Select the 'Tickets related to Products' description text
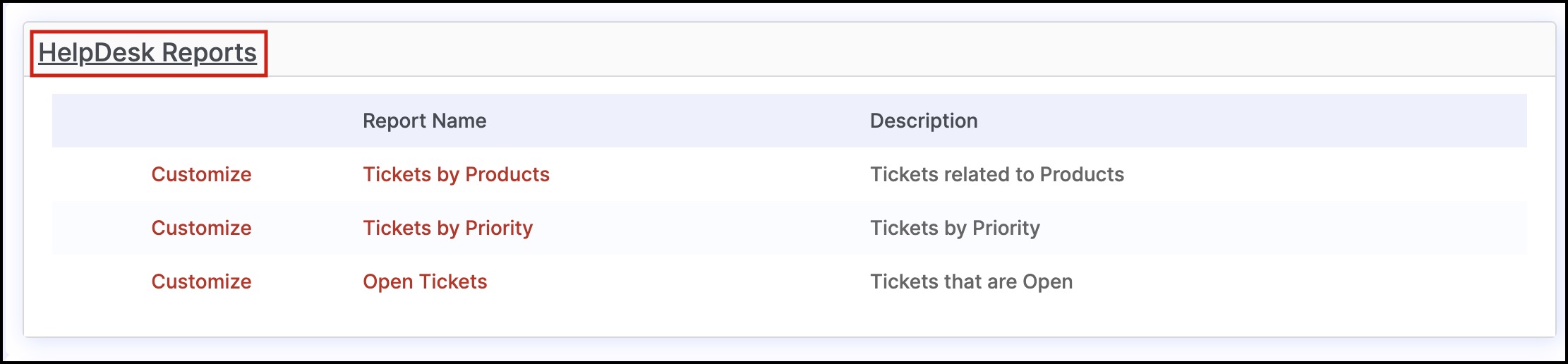This screenshot has height=364, width=1568. click(x=997, y=174)
